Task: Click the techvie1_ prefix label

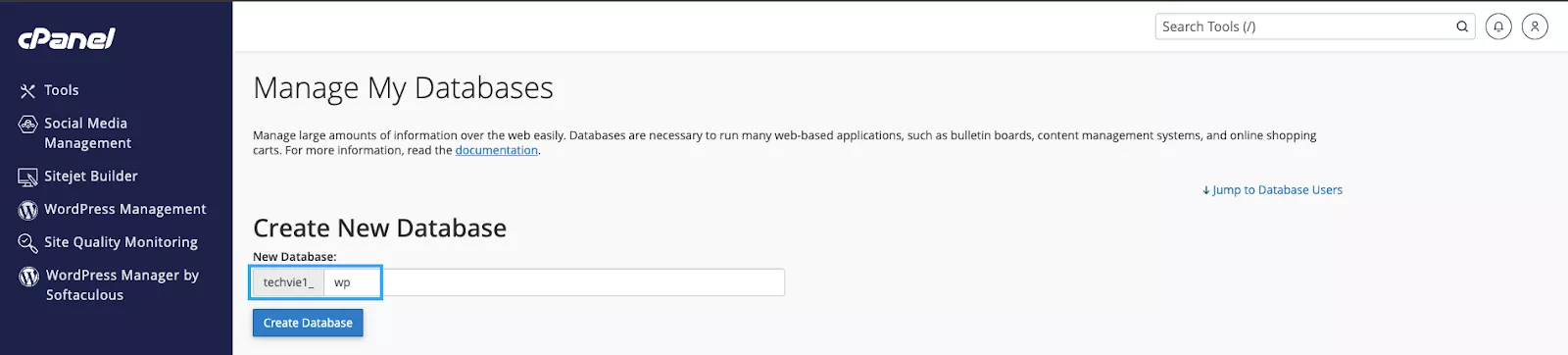Action: coord(288,282)
